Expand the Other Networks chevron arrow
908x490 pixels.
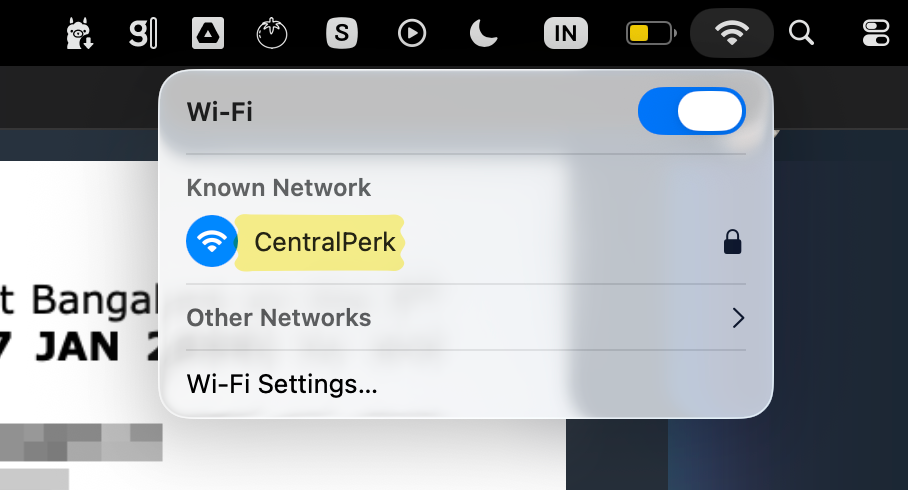[738, 318]
